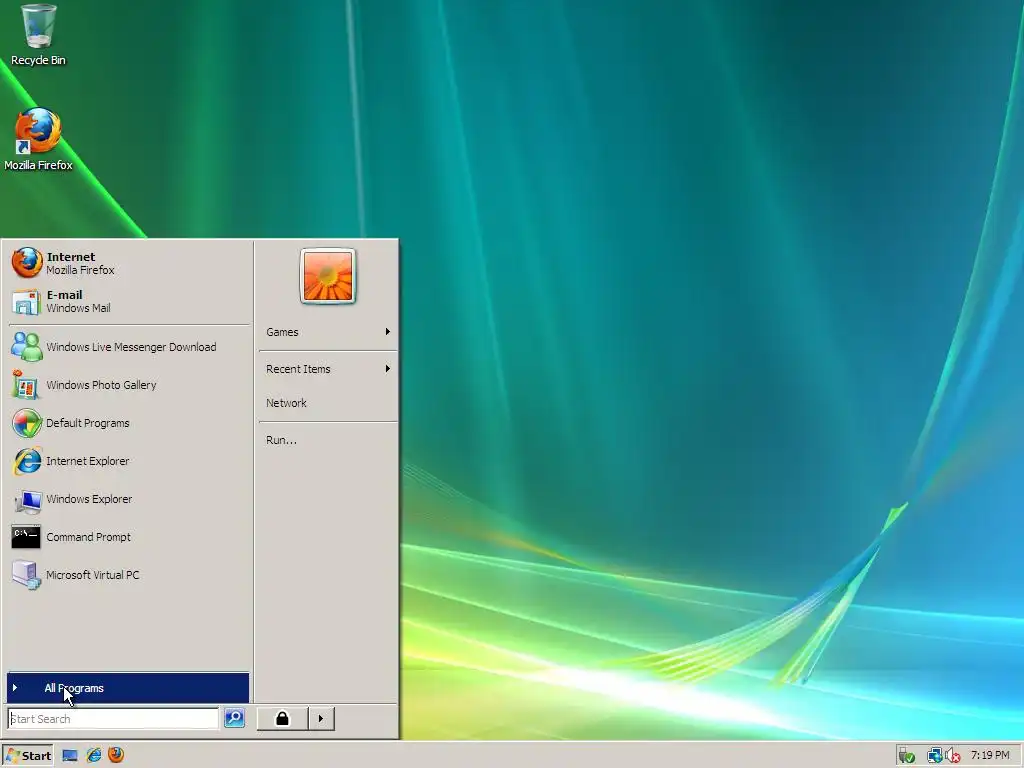
Task: Select the Mozilla Firefox desktop shortcut
Action: point(38,140)
